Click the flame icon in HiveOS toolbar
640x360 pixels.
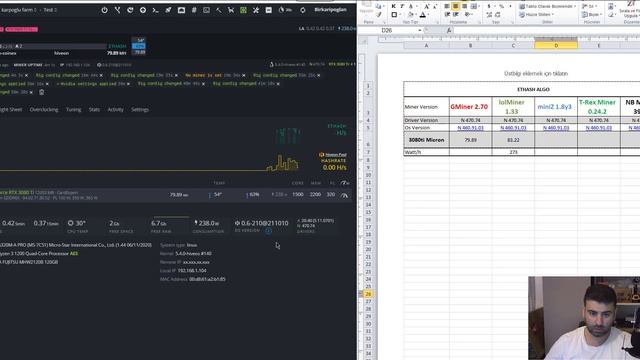[281, 10]
